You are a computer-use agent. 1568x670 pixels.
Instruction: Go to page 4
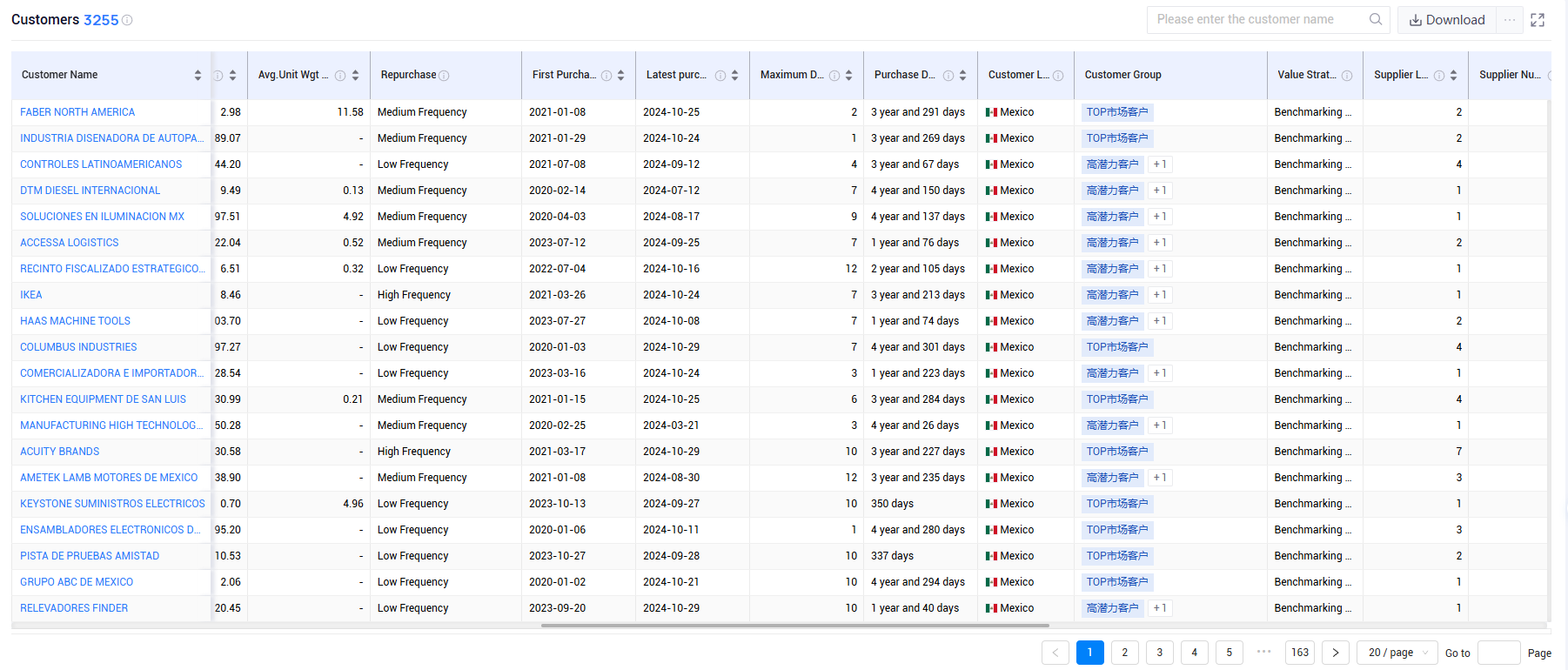point(1195,653)
